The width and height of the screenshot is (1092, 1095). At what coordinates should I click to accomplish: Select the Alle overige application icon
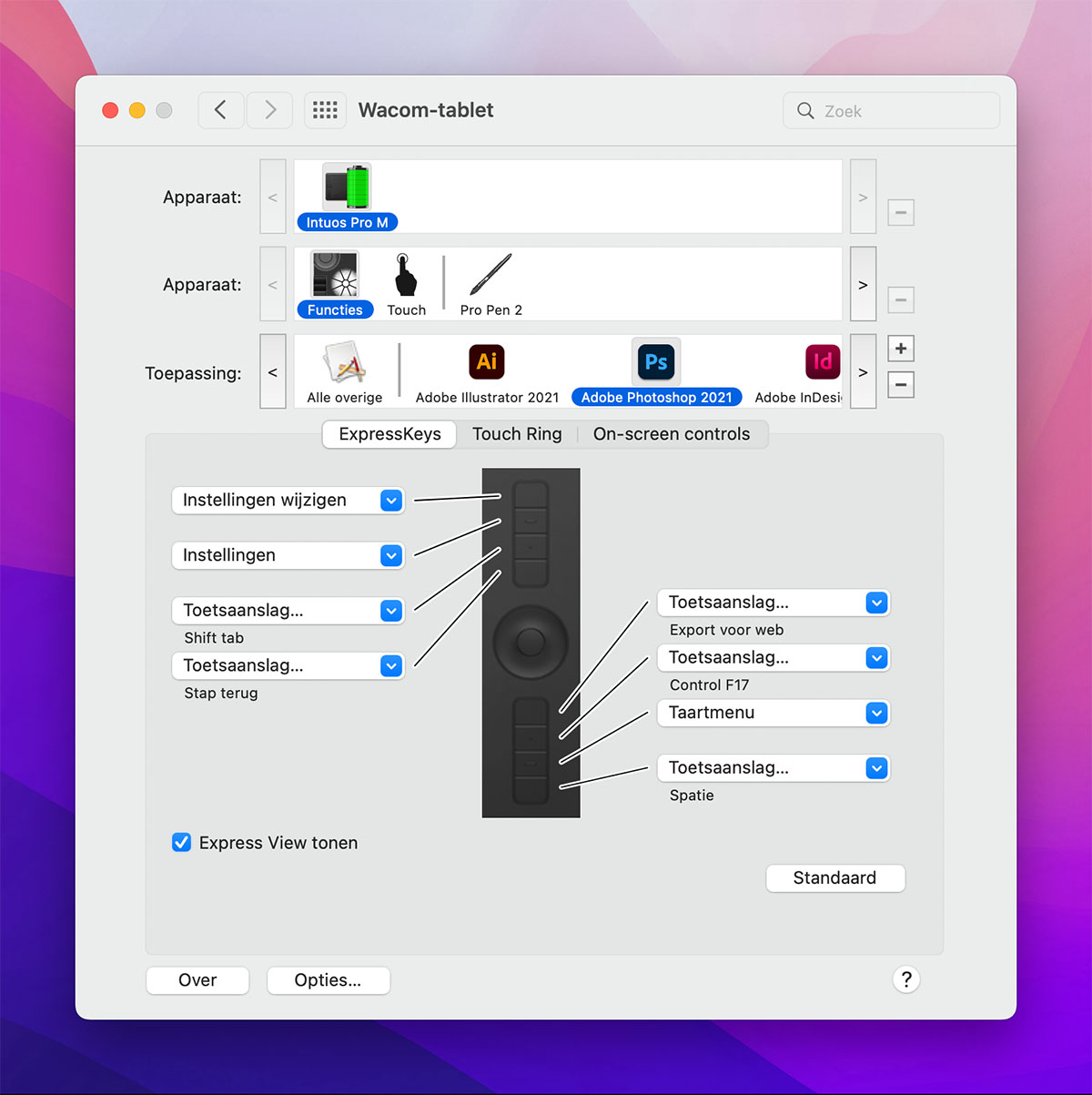[345, 362]
